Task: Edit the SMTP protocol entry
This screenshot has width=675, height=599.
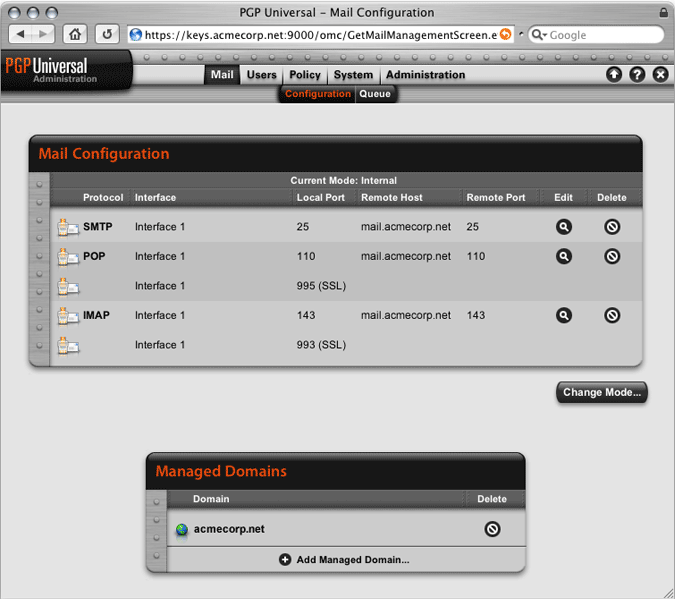Action: pos(564,227)
